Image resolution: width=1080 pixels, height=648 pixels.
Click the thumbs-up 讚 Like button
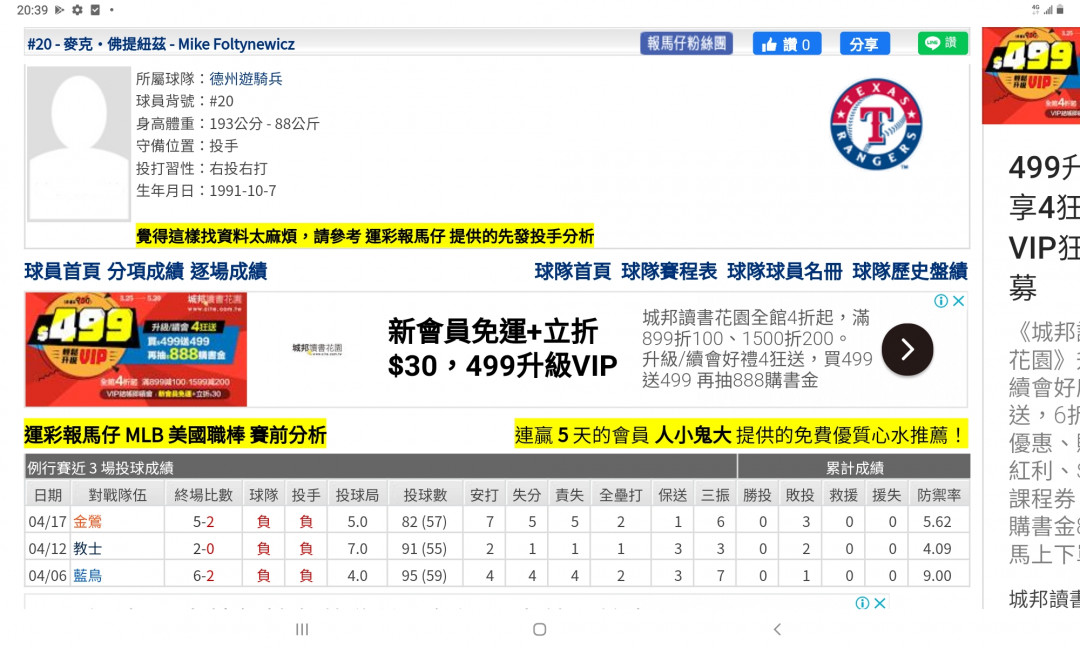[x=787, y=44]
